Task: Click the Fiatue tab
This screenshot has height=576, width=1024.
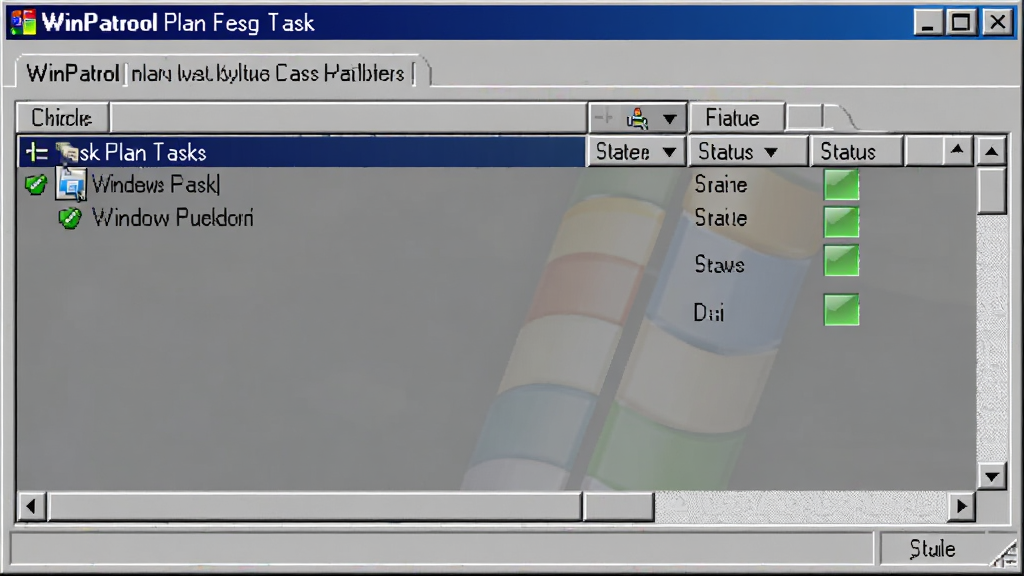Action: click(x=736, y=118)
